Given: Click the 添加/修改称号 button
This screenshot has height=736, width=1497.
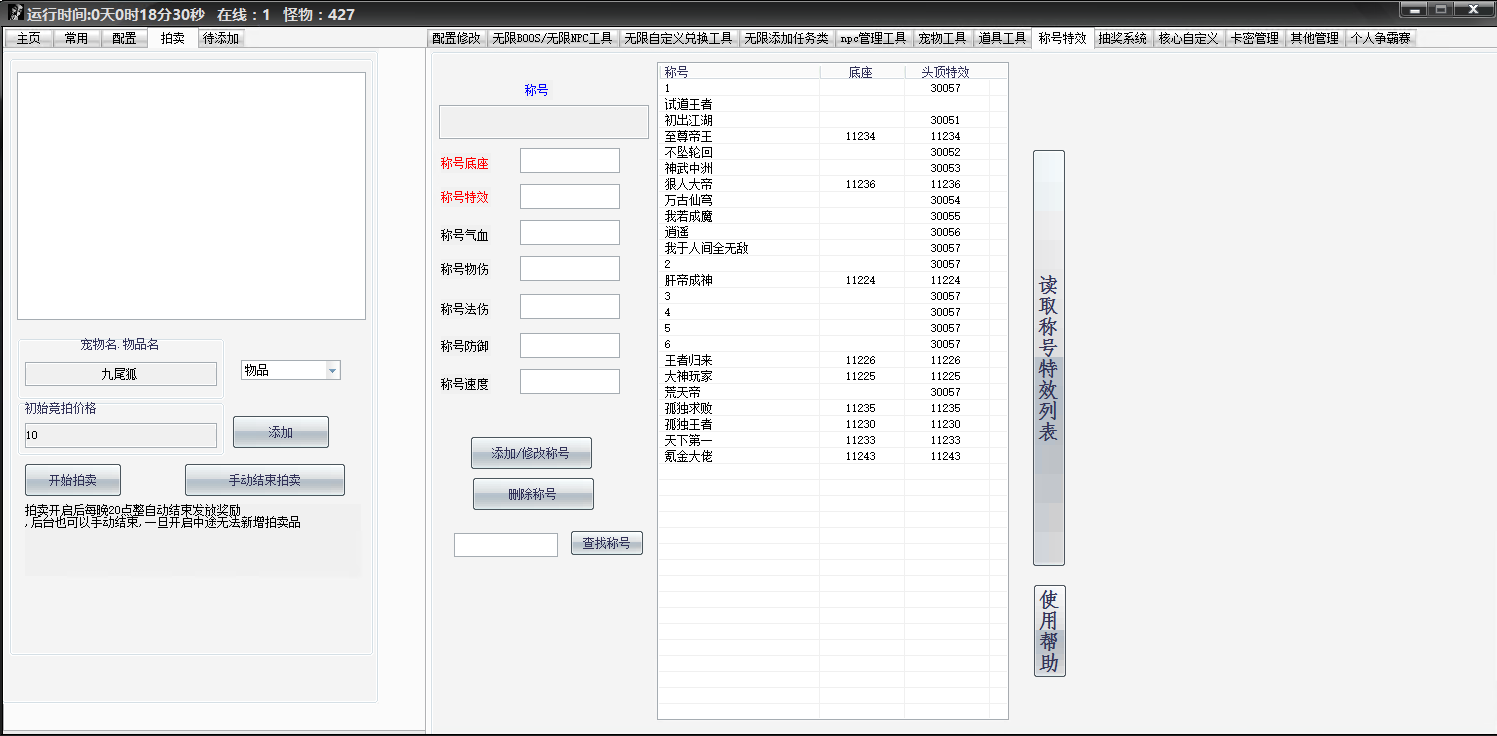Looking at the screenshot, I should click(530, 453).
